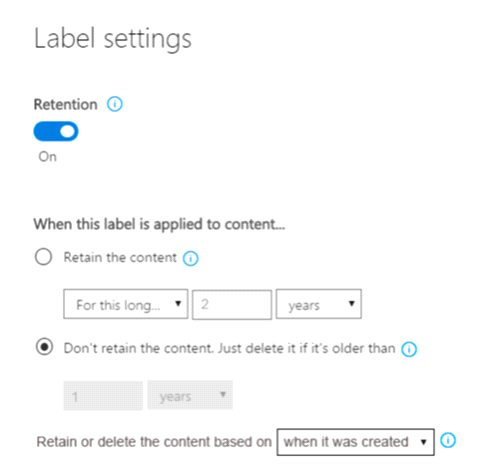504x464 pixels.
Task: Click the Label settings heading
Action: 113,39
